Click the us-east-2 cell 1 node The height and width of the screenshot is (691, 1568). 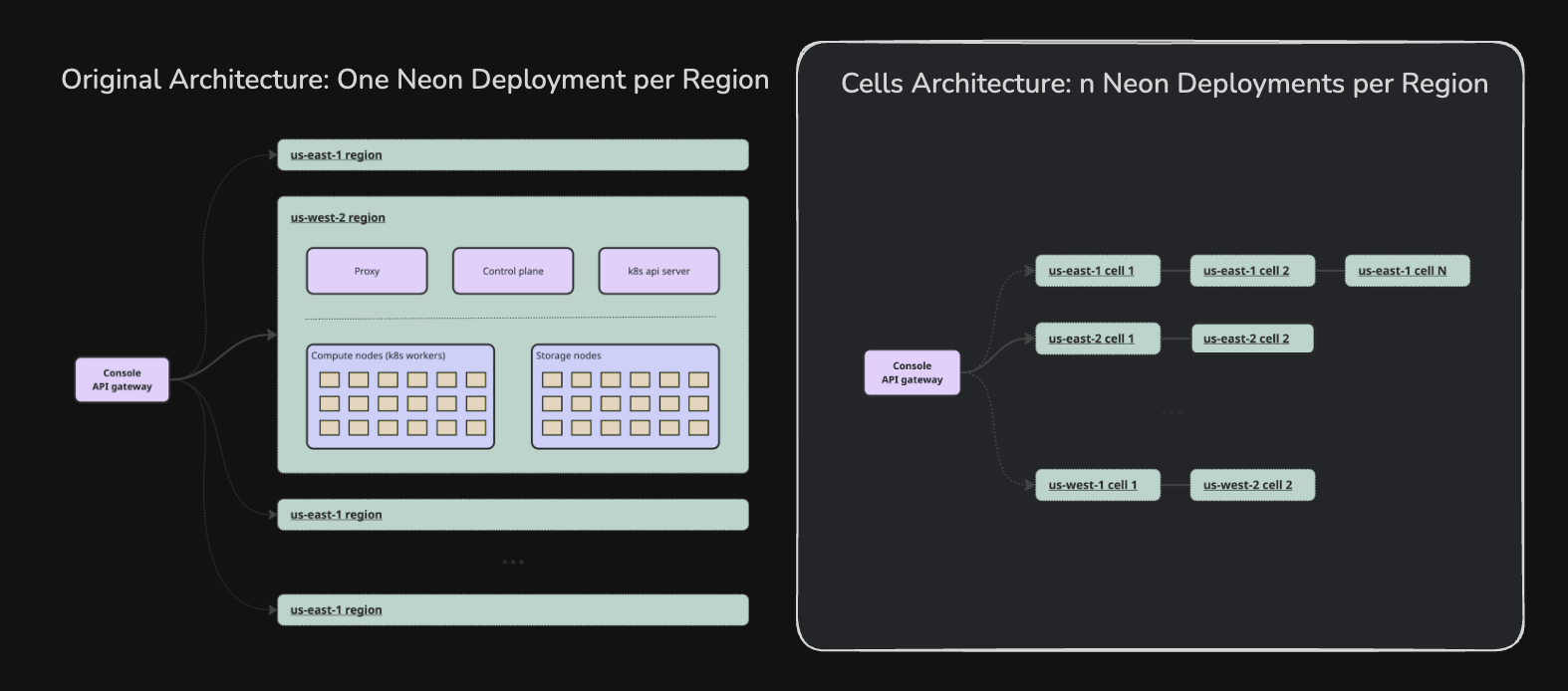click(x=1098, y=339)
